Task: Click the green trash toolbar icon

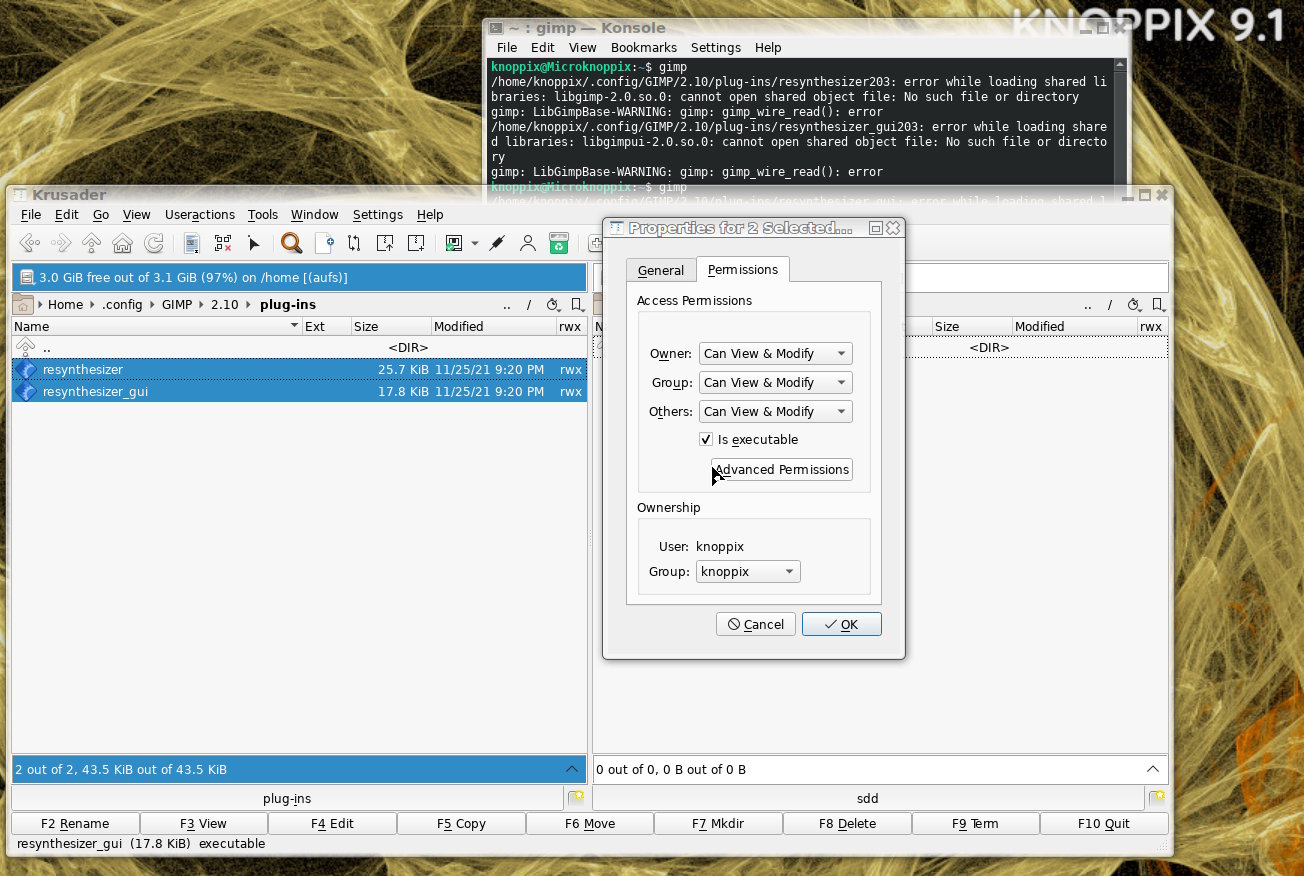Action: [x=559, y=243]
